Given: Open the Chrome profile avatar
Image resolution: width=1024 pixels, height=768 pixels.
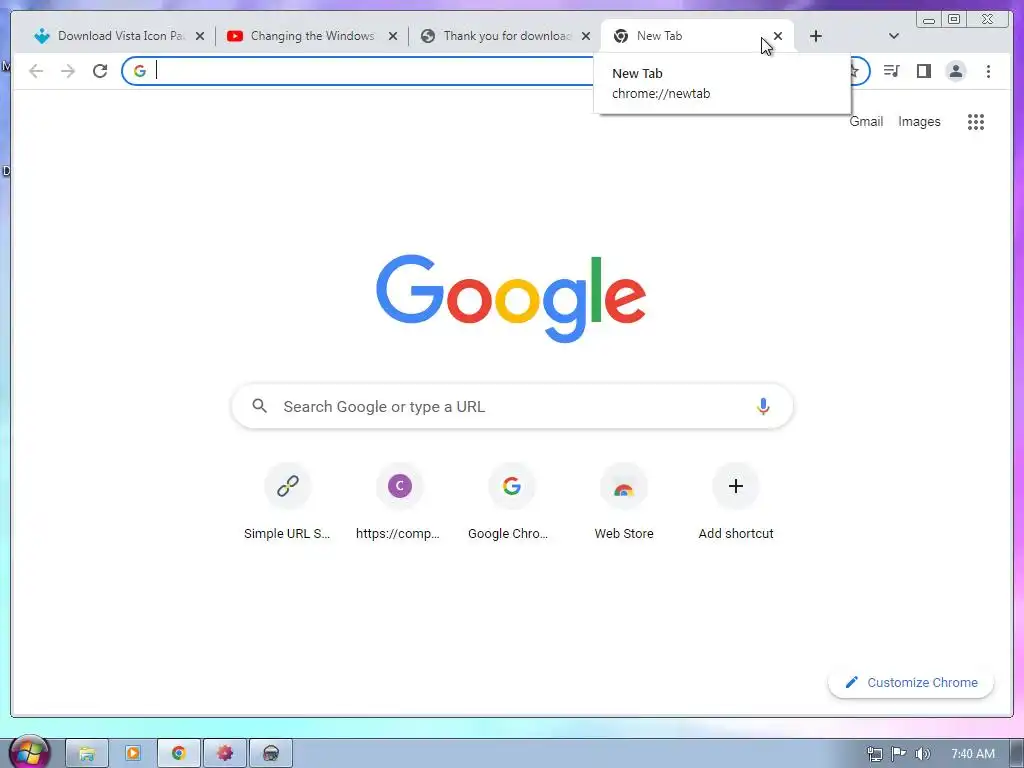Looking at the screenshot, I should click(955, 71).
